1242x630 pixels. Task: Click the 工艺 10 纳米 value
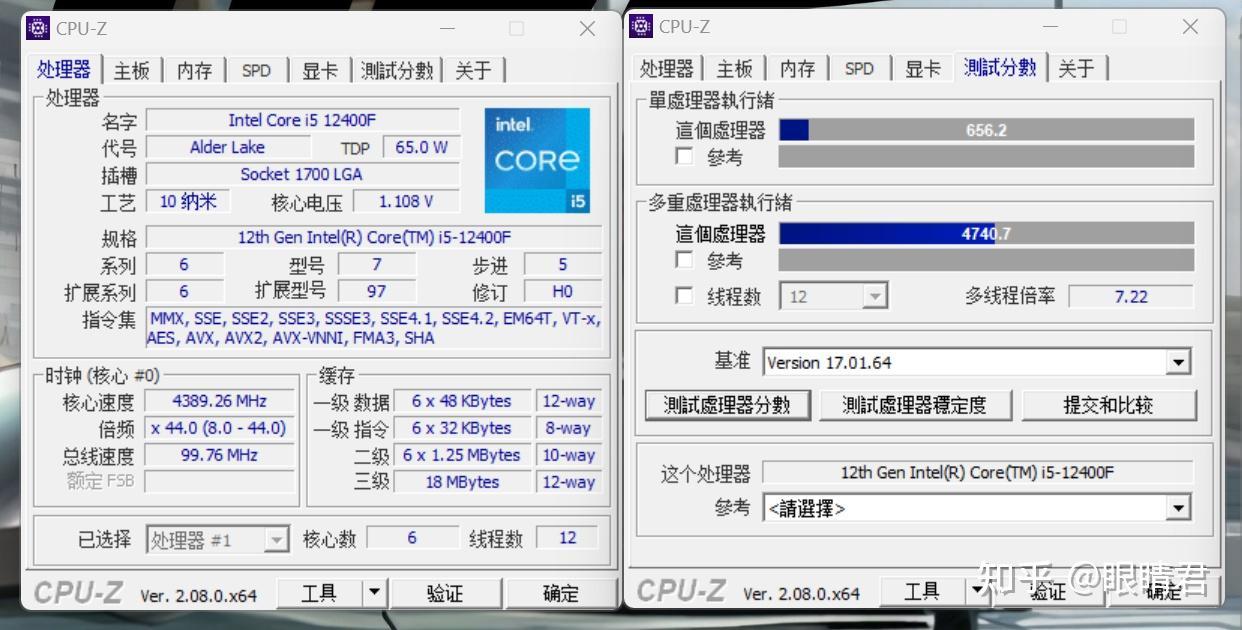(188, 201)
